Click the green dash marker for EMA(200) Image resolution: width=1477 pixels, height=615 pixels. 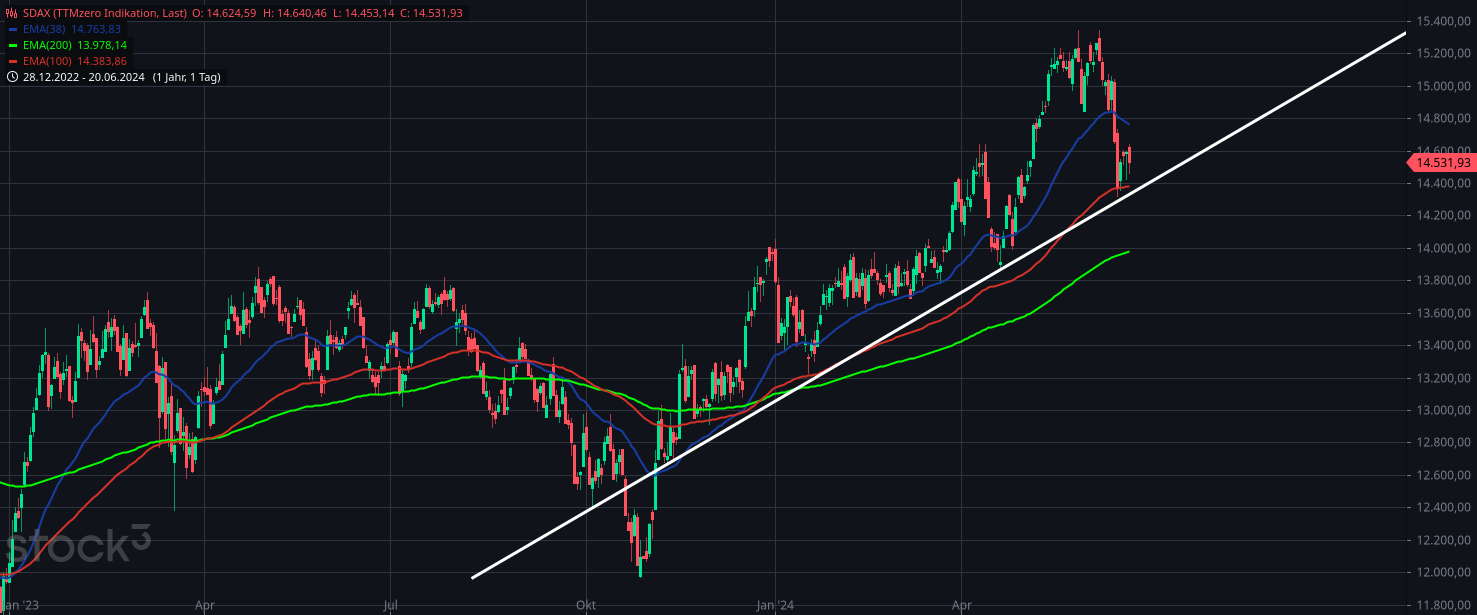pyautogui.click(x=13, y=44)
